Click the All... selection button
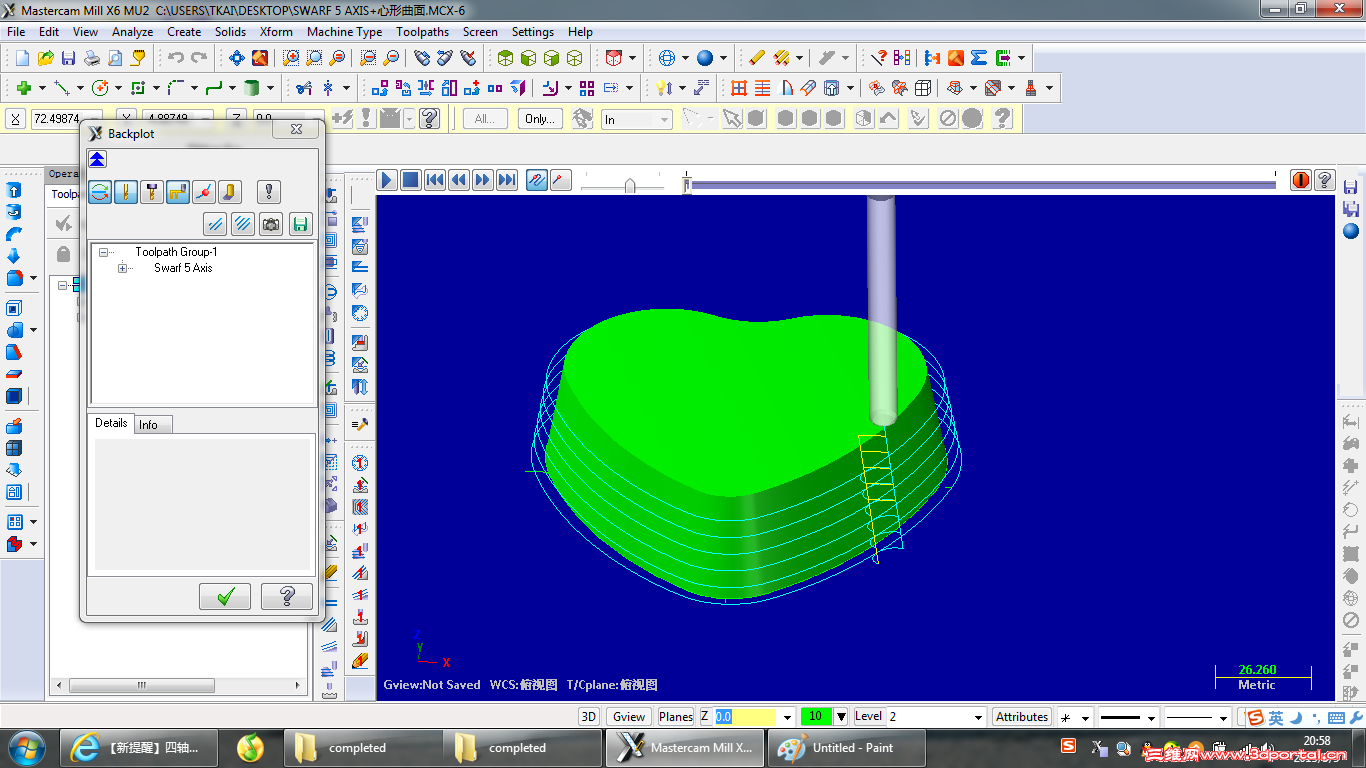This screenshot has width=1366, height=768. coord(485,119)
